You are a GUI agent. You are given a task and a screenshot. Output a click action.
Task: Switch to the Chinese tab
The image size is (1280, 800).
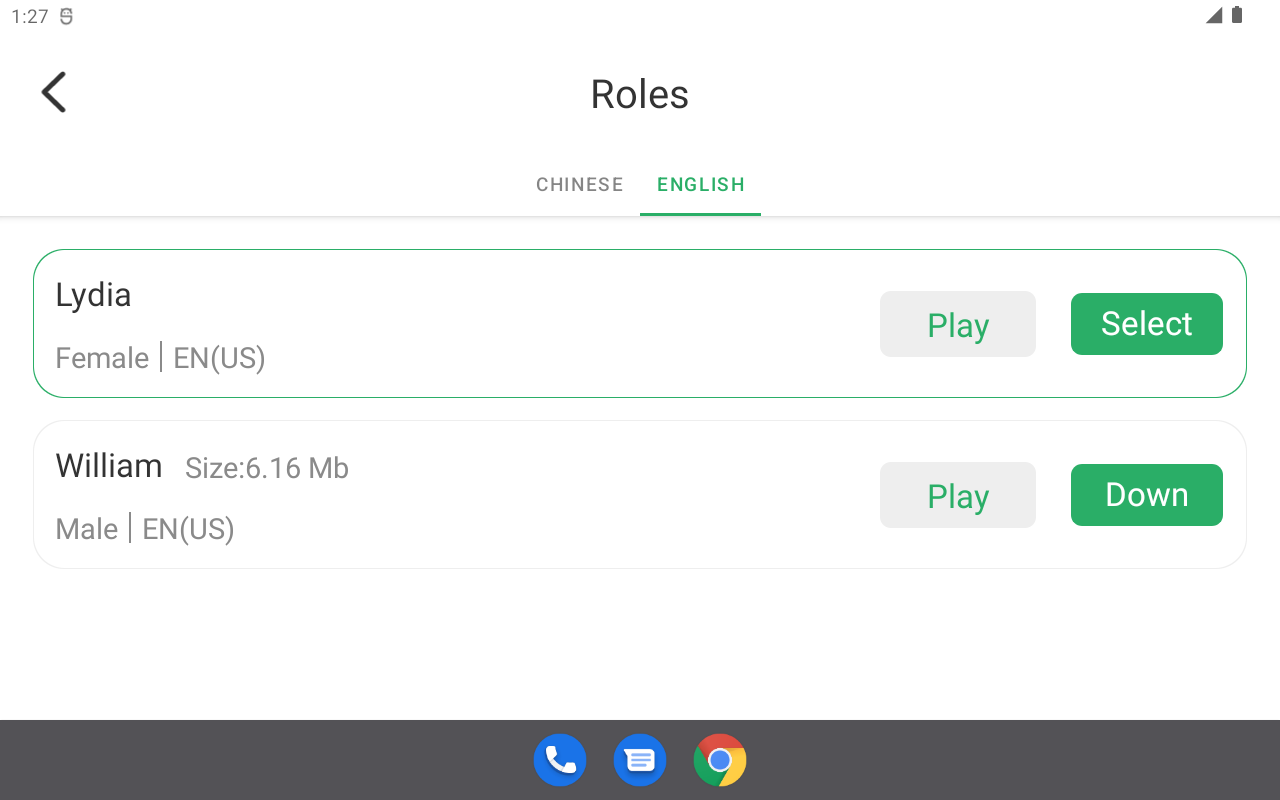coord(579,185)
